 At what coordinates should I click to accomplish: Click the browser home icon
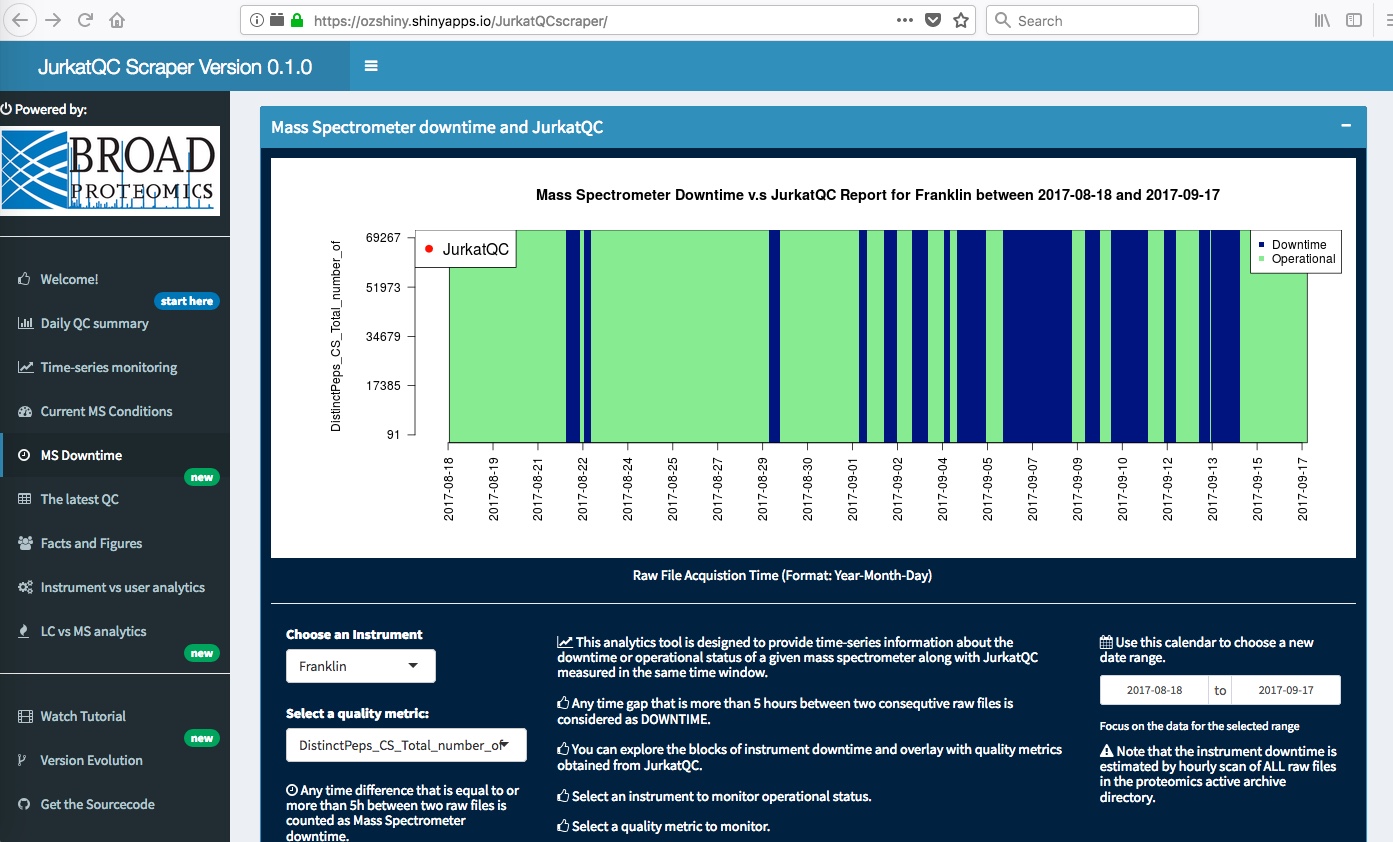click(117, 20)
